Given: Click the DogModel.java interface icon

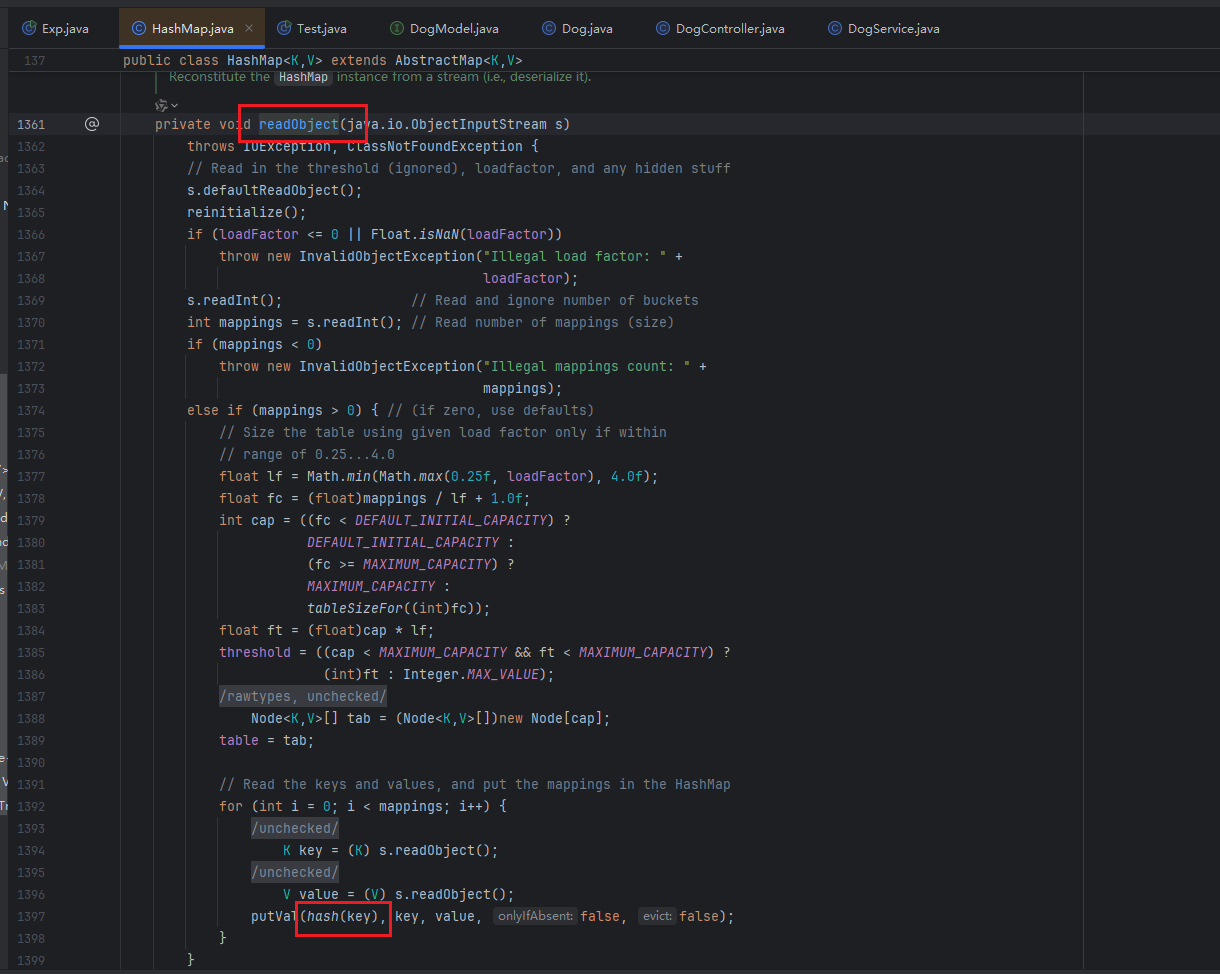Looking at the screenshot, I should click(x=397, y=29).
